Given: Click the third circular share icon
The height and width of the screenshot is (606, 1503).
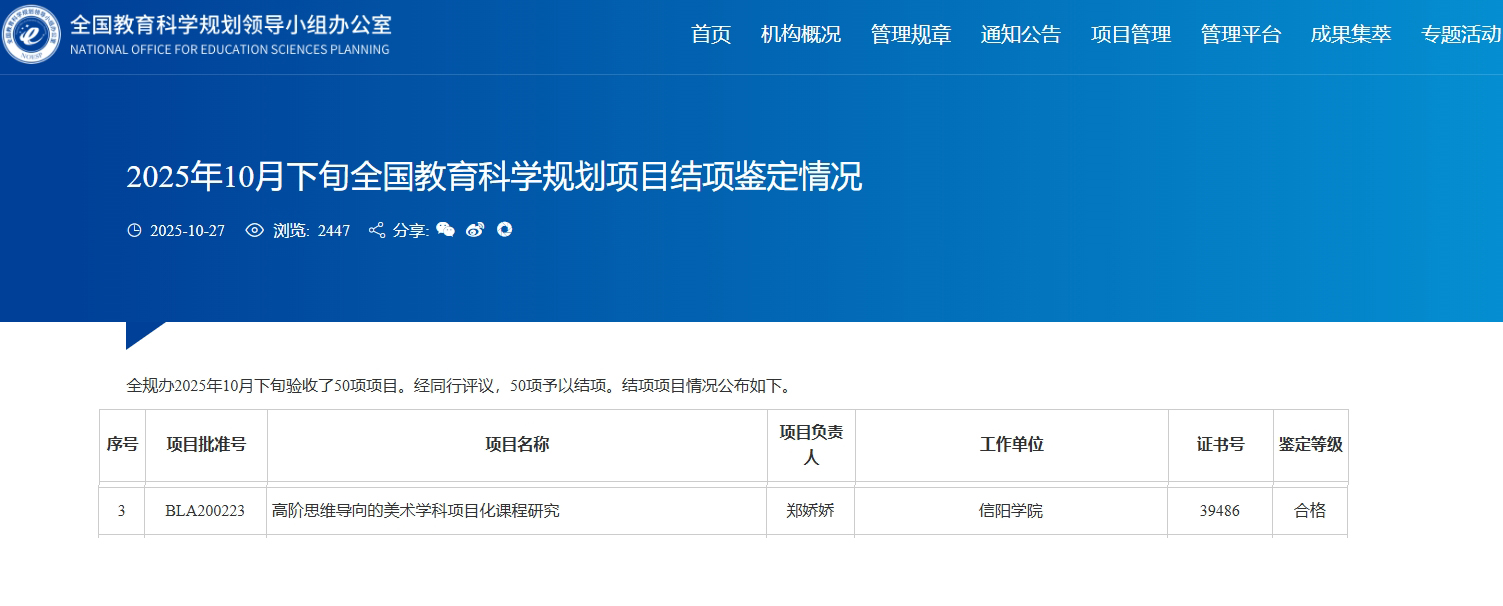Looking at the screenshot, I should tap(505, 230).
